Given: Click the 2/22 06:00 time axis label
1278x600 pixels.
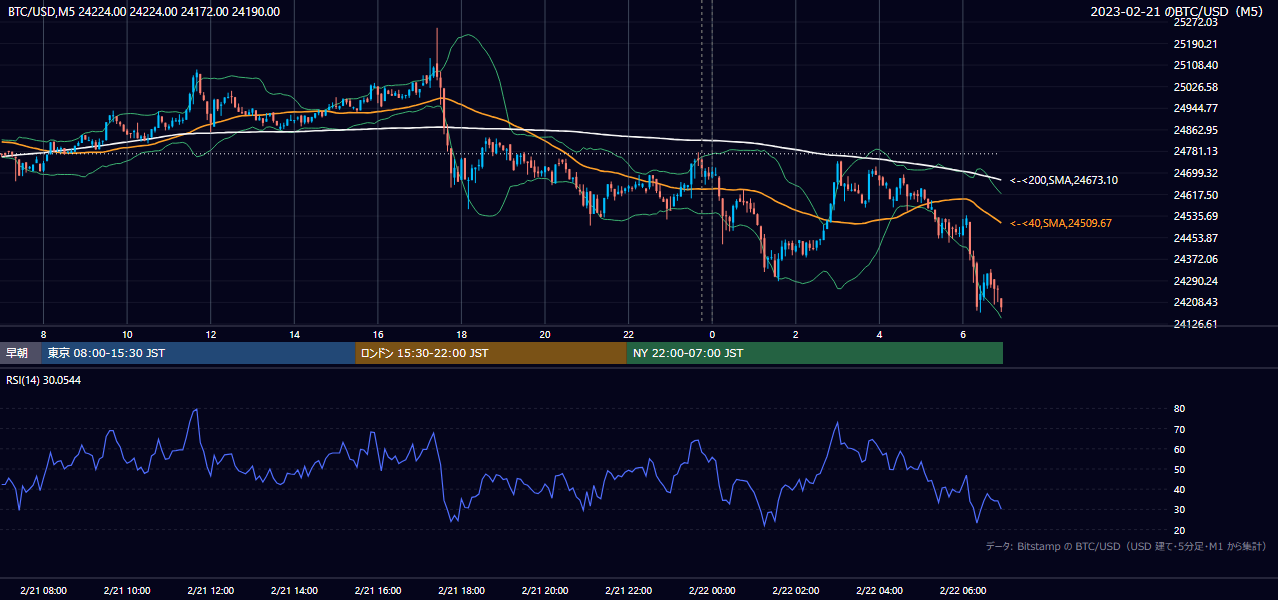Looking at the screenshot, I should click(962, 591).
